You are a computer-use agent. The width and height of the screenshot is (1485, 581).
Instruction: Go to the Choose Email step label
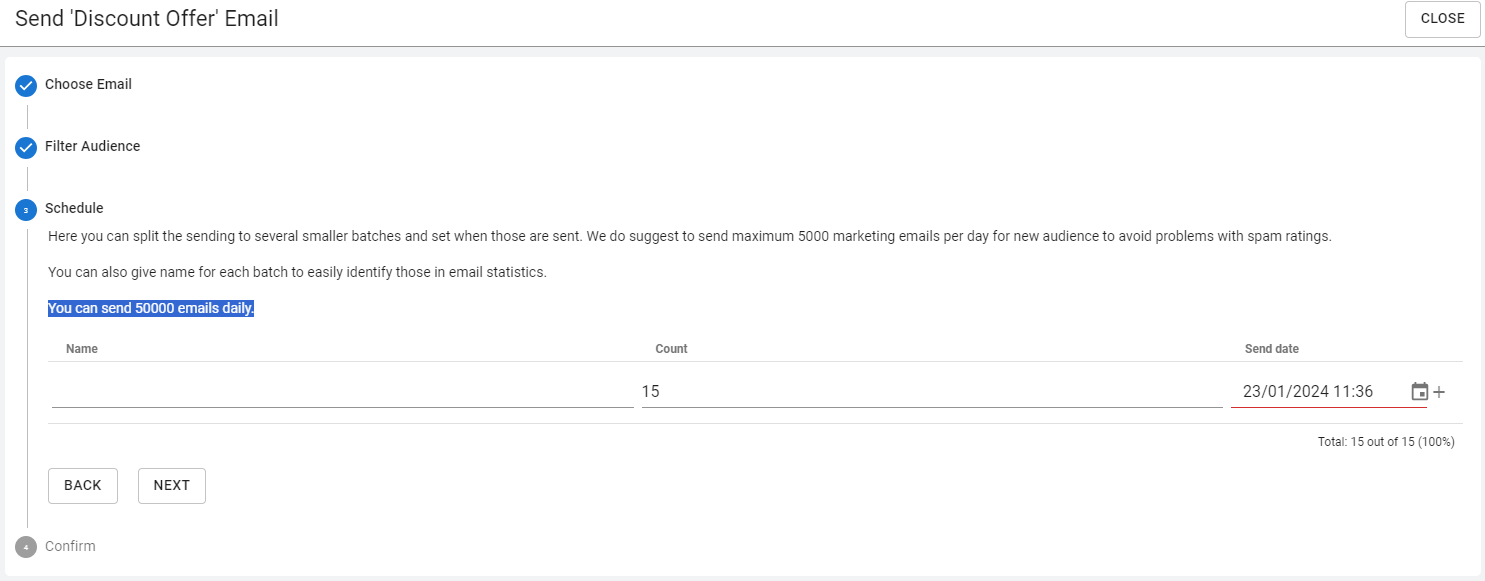coord(88,85)
